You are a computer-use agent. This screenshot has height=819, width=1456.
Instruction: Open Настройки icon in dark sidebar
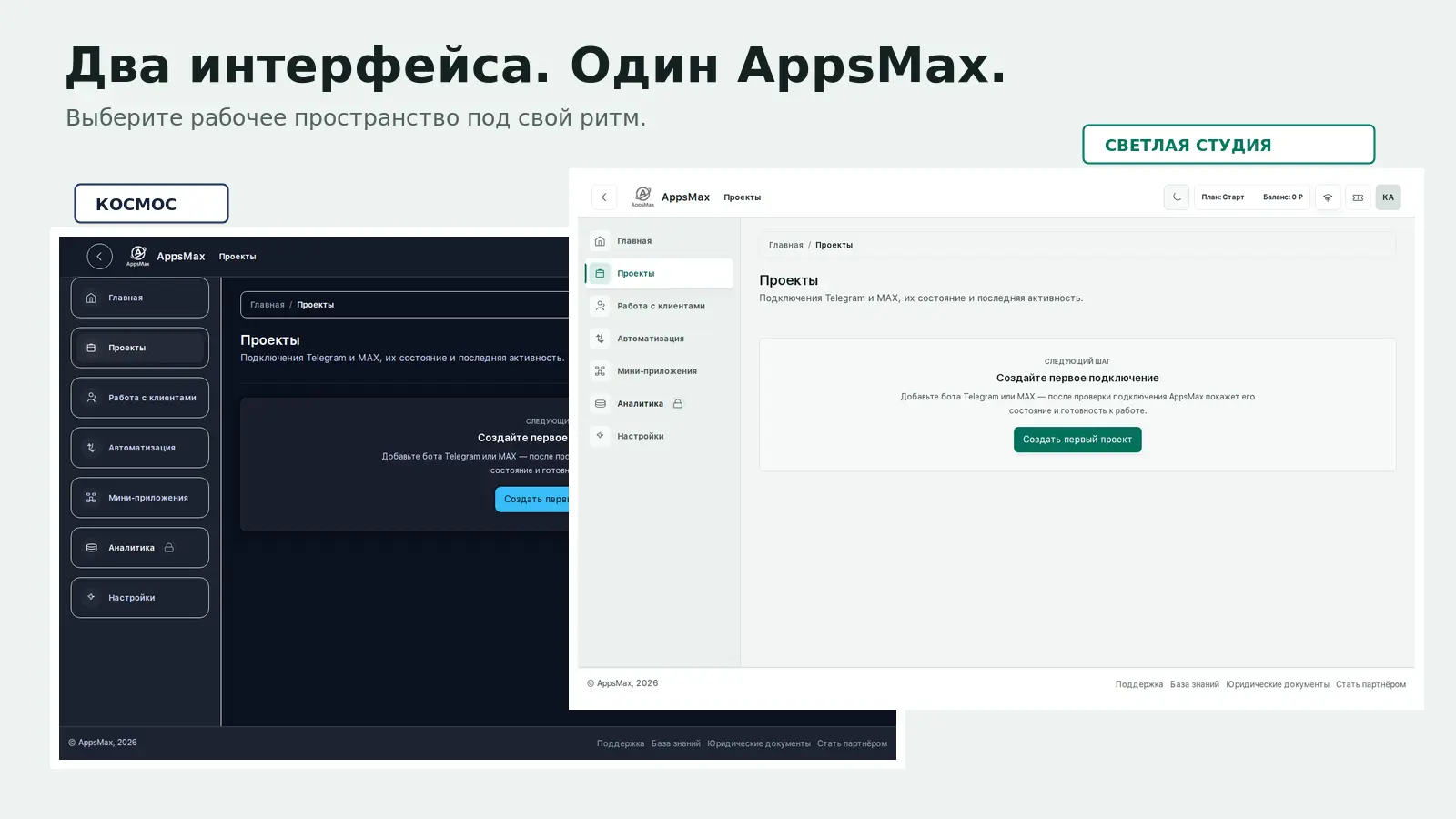(91, 598)
